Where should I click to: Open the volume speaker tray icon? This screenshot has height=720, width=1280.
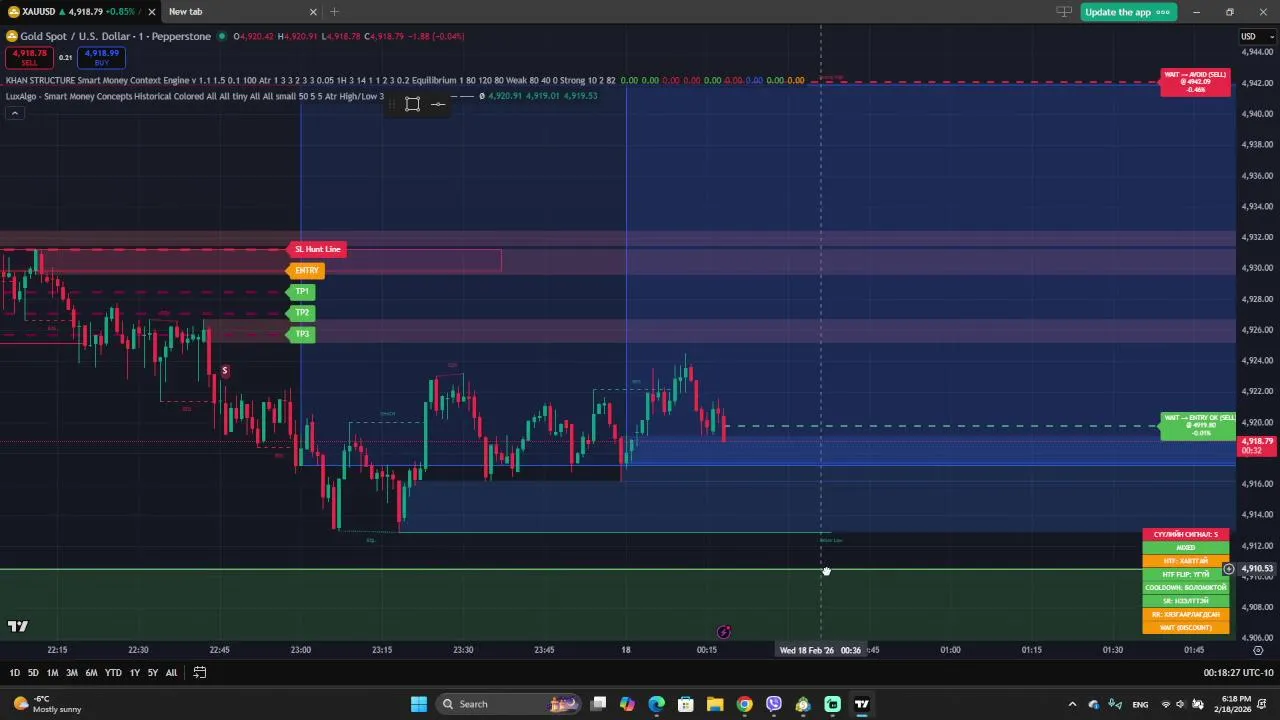[x=1179, y=704]
